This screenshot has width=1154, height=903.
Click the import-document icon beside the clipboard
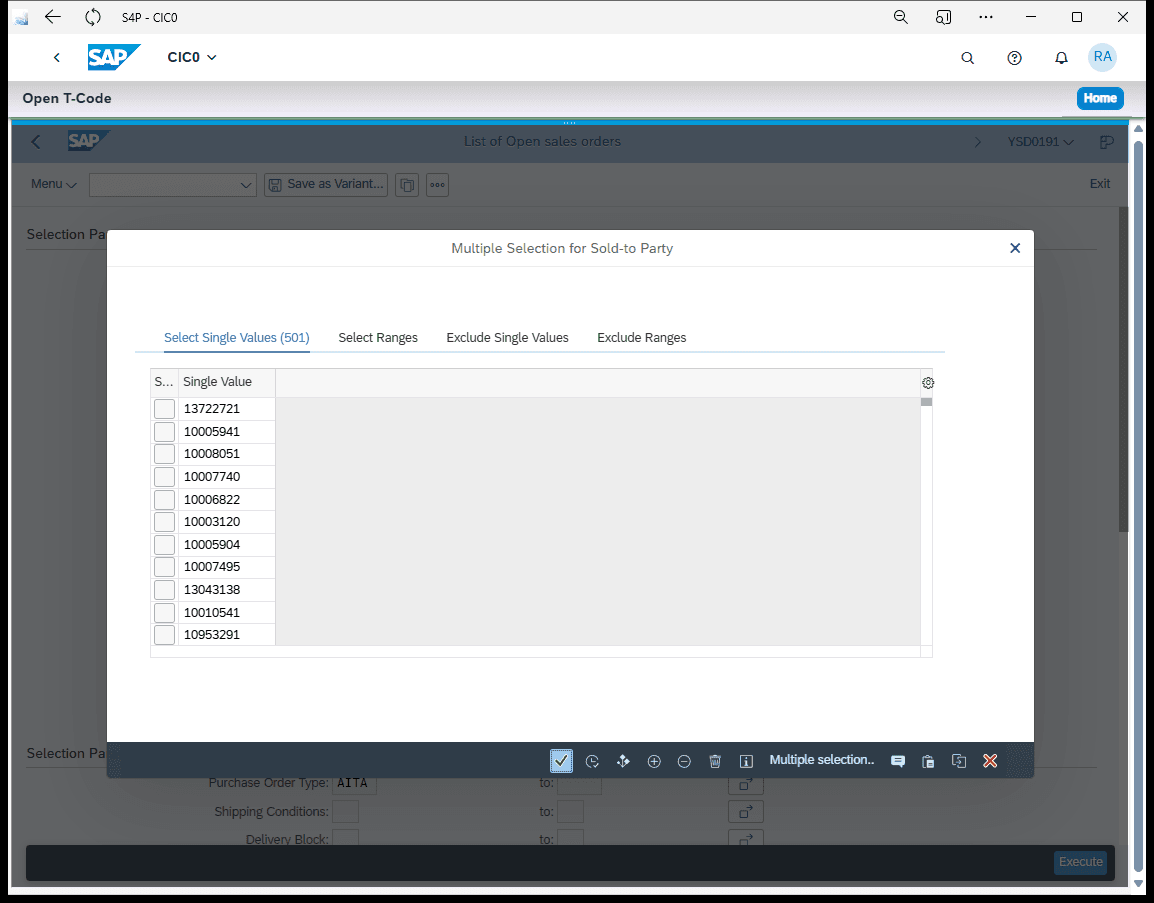(x=959, y=761)
